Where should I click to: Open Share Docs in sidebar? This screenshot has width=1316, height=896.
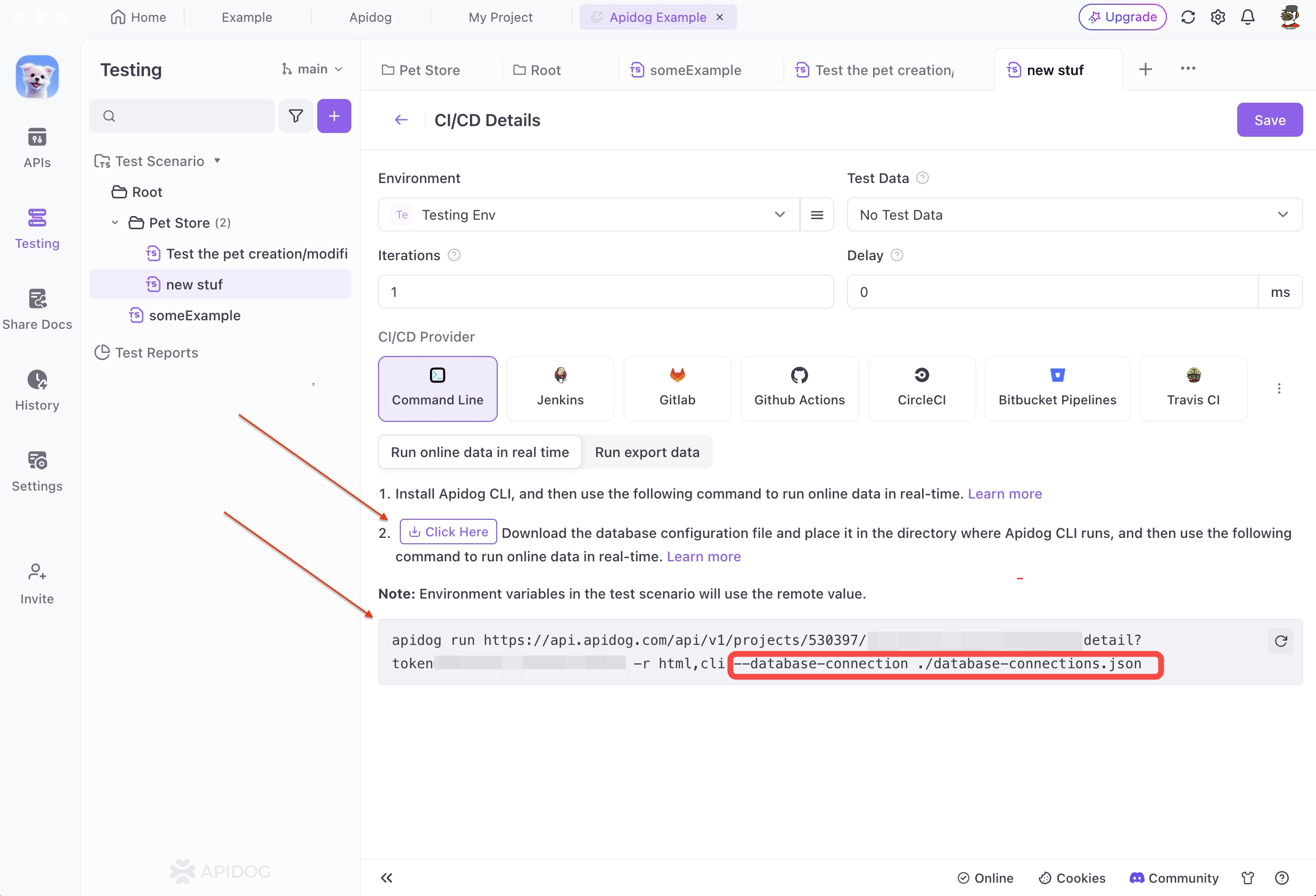(37, 309)
